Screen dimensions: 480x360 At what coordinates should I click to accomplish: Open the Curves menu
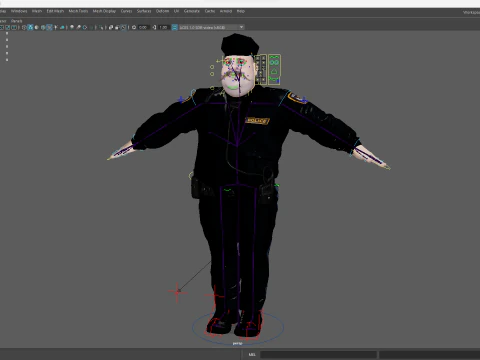126,11
